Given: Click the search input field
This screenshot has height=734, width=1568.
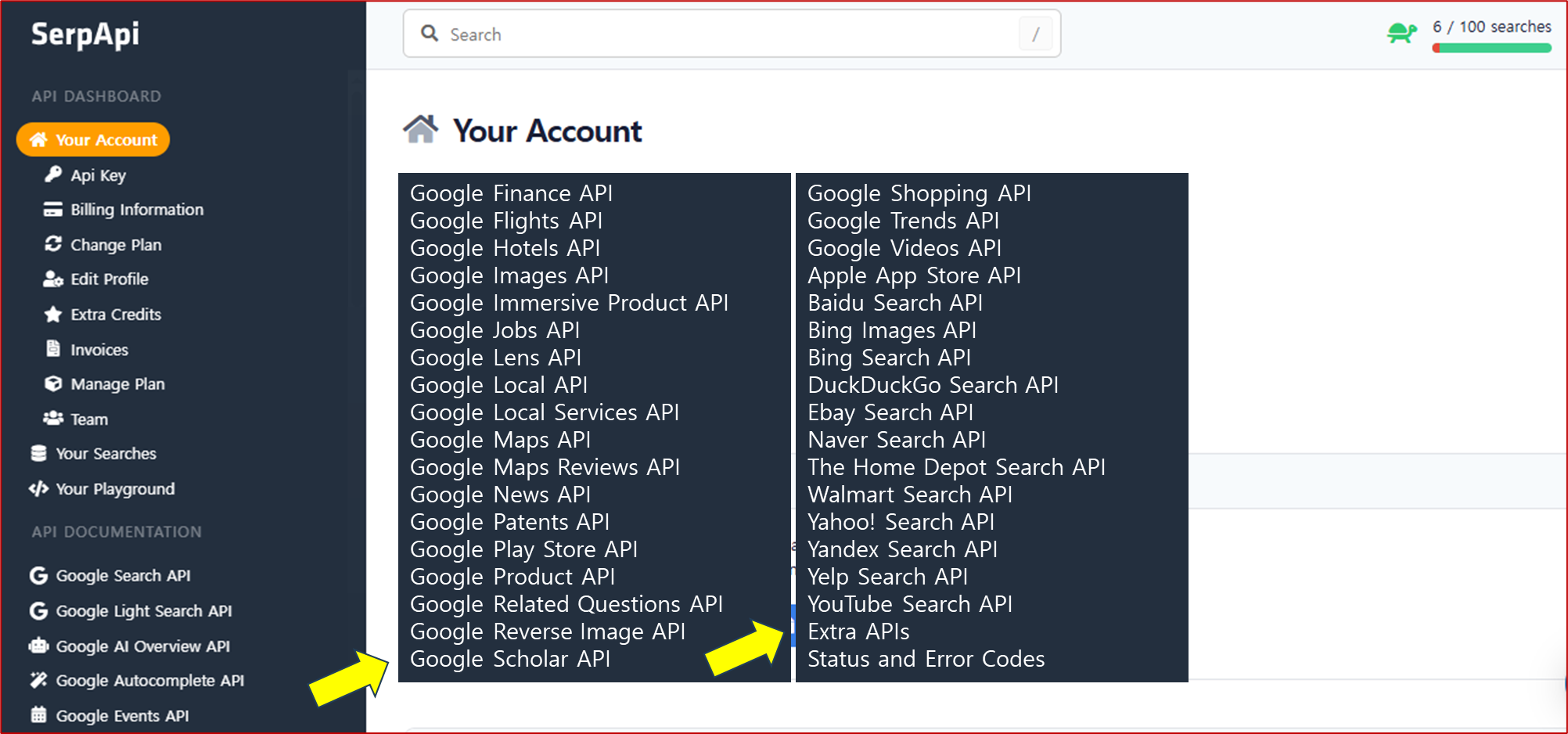Looking at the screenshot, I should 732,34.
